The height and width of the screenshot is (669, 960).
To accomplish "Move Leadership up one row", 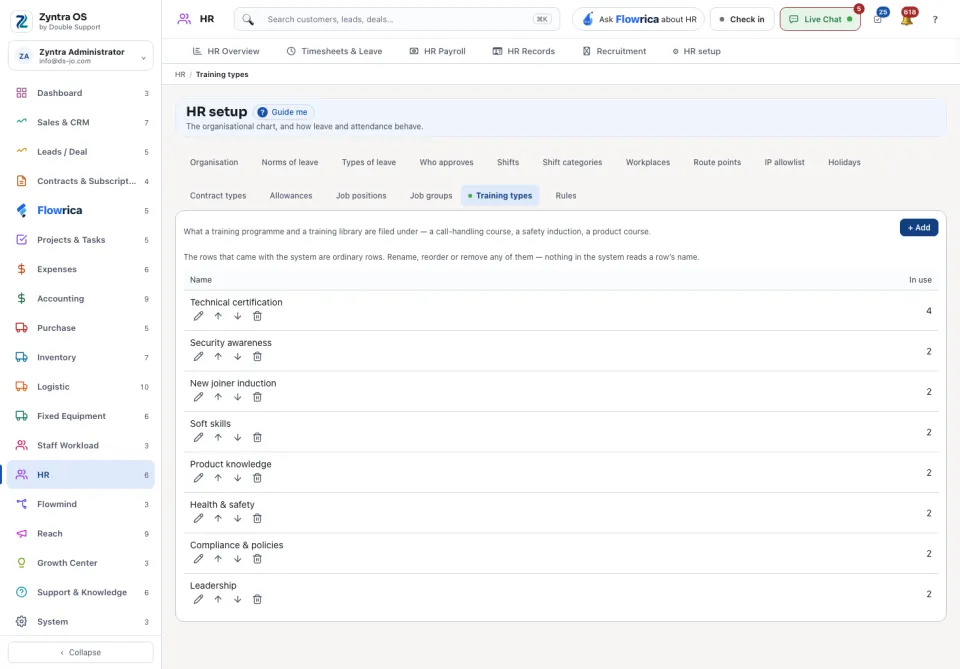I will tap(218, 599).
